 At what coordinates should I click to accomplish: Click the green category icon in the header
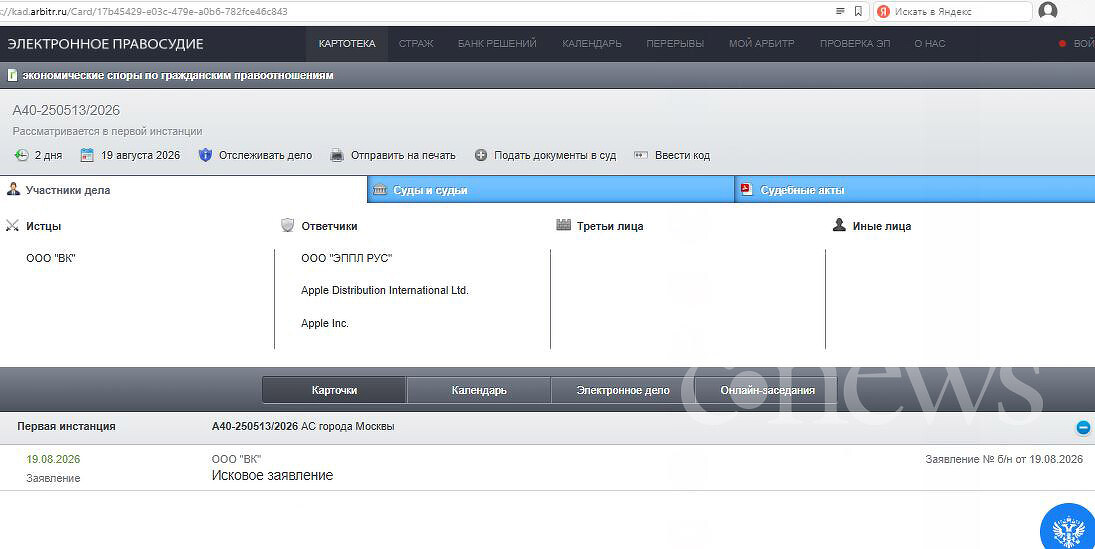(13, 75)
